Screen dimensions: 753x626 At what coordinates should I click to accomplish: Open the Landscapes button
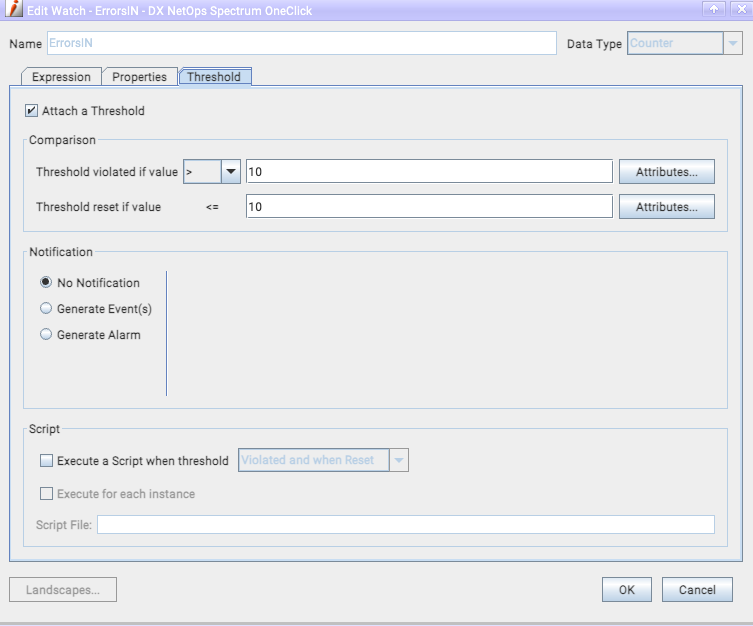pos(63,590)
